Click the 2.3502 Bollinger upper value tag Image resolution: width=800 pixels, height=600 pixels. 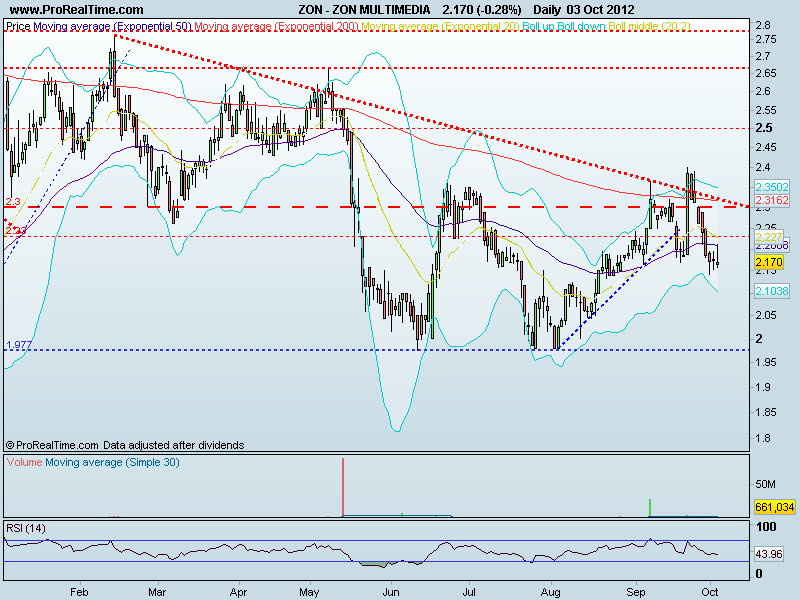point(772,187)
